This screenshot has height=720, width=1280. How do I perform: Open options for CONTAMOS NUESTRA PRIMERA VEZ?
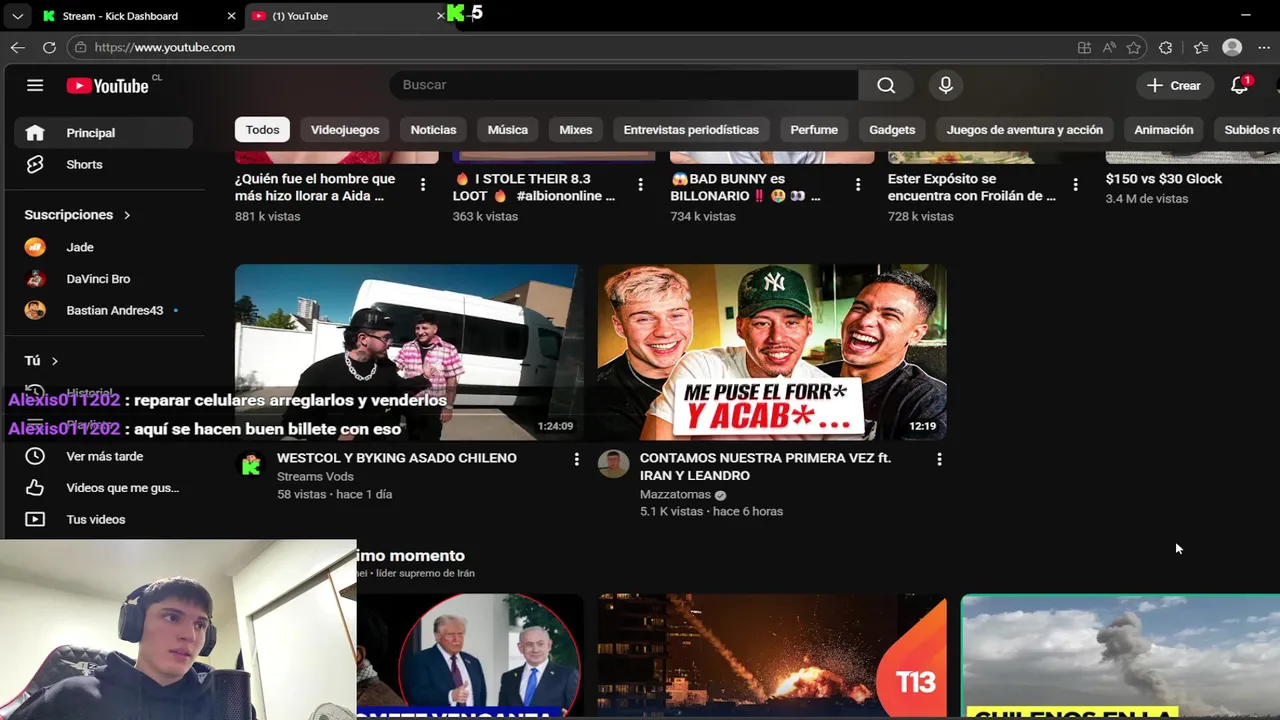[x=939, y=459]
